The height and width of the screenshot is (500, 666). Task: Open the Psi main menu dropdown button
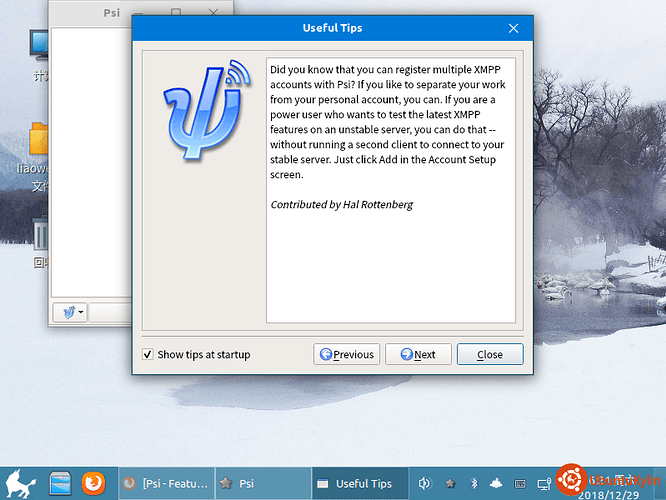pyautogui.click(x=70, y=313)
